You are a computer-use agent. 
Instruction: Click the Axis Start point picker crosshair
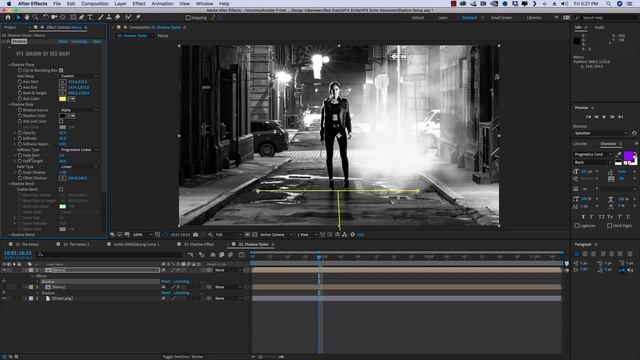62,82
